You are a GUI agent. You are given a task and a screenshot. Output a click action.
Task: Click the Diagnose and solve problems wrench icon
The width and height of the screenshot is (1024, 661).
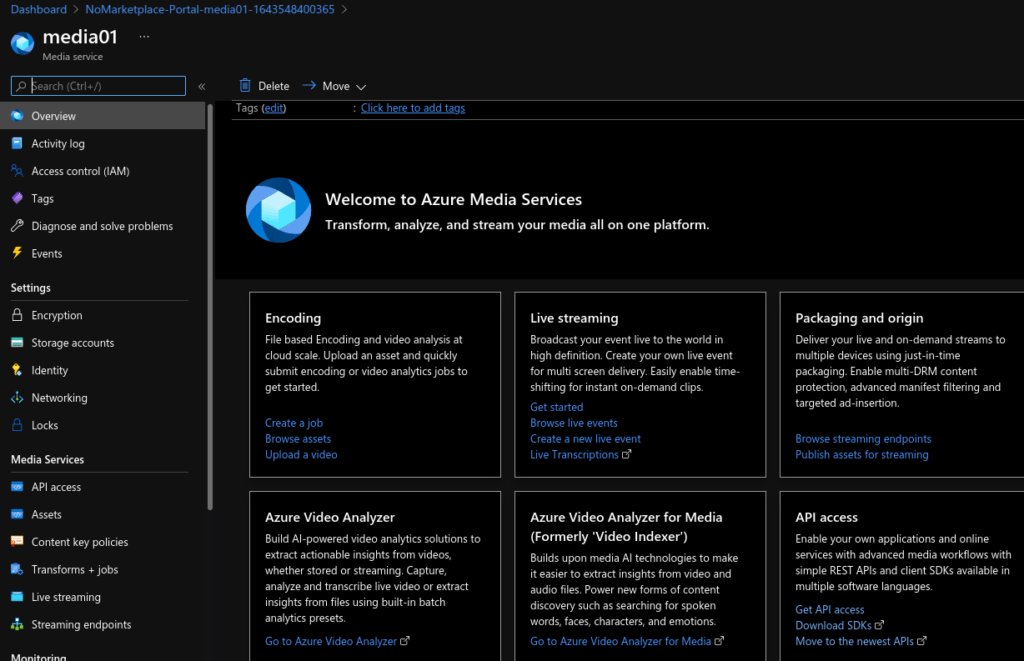click(17, 225)
